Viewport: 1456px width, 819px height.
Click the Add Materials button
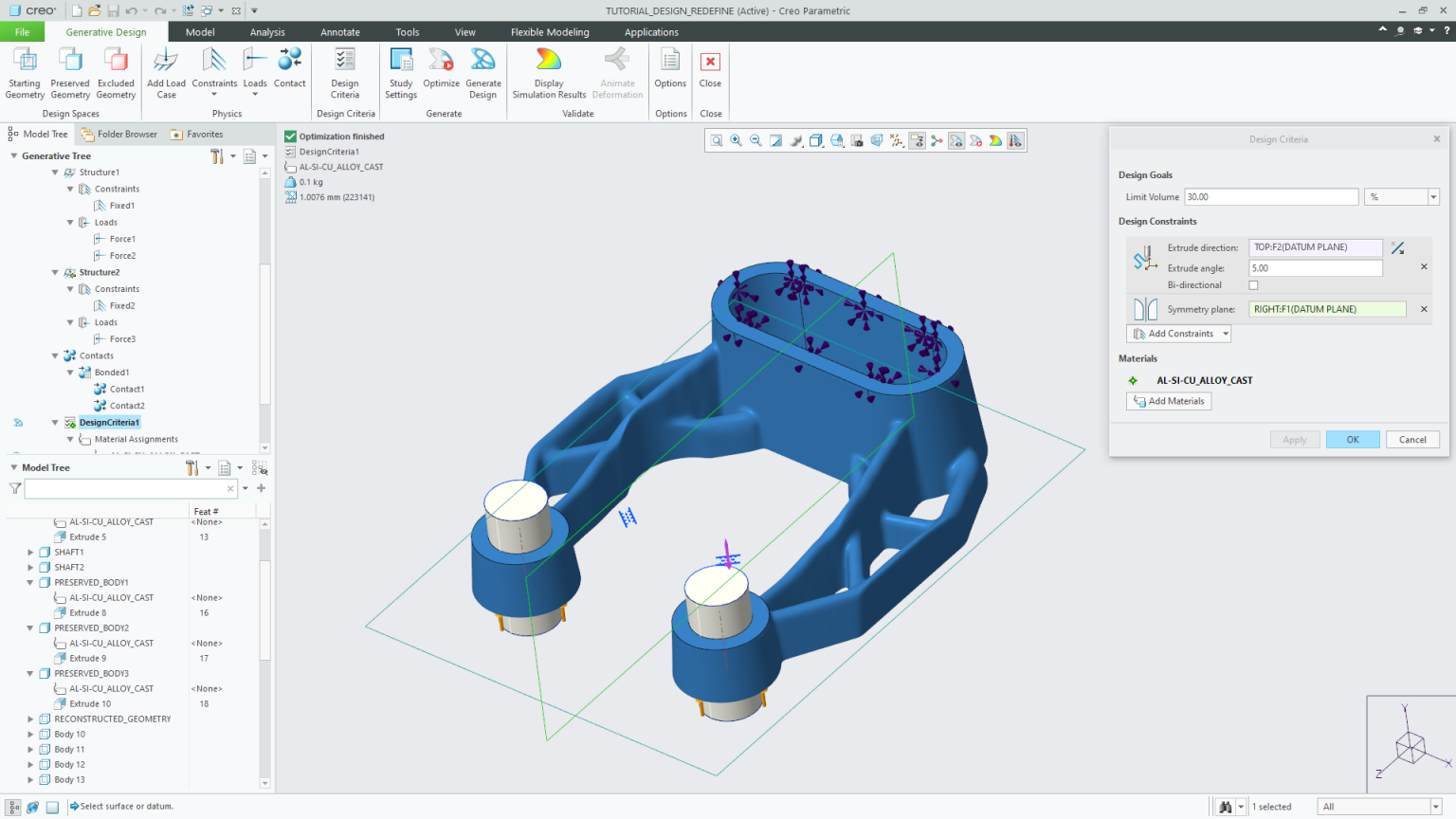click(x=1168, y=400)
